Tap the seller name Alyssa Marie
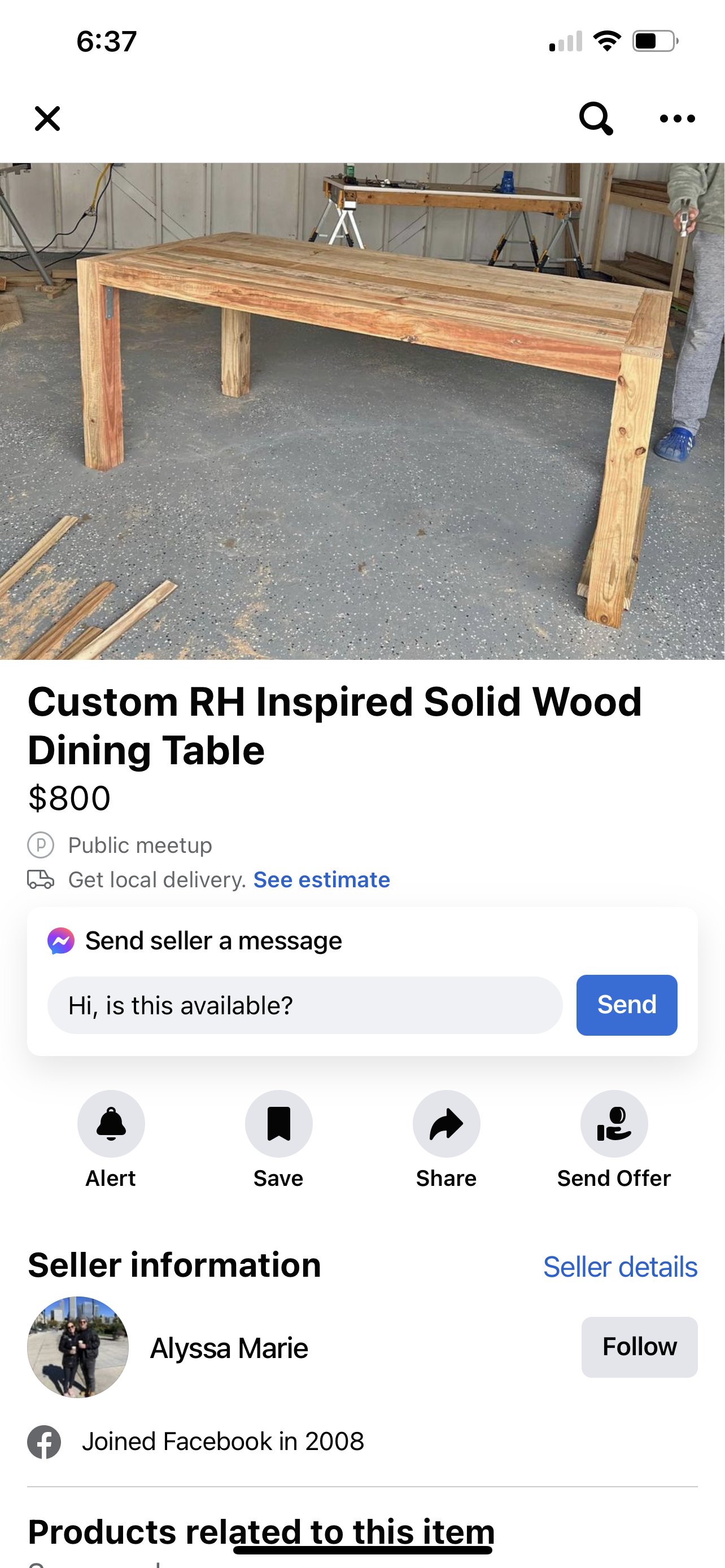 tap(229, 1348)
